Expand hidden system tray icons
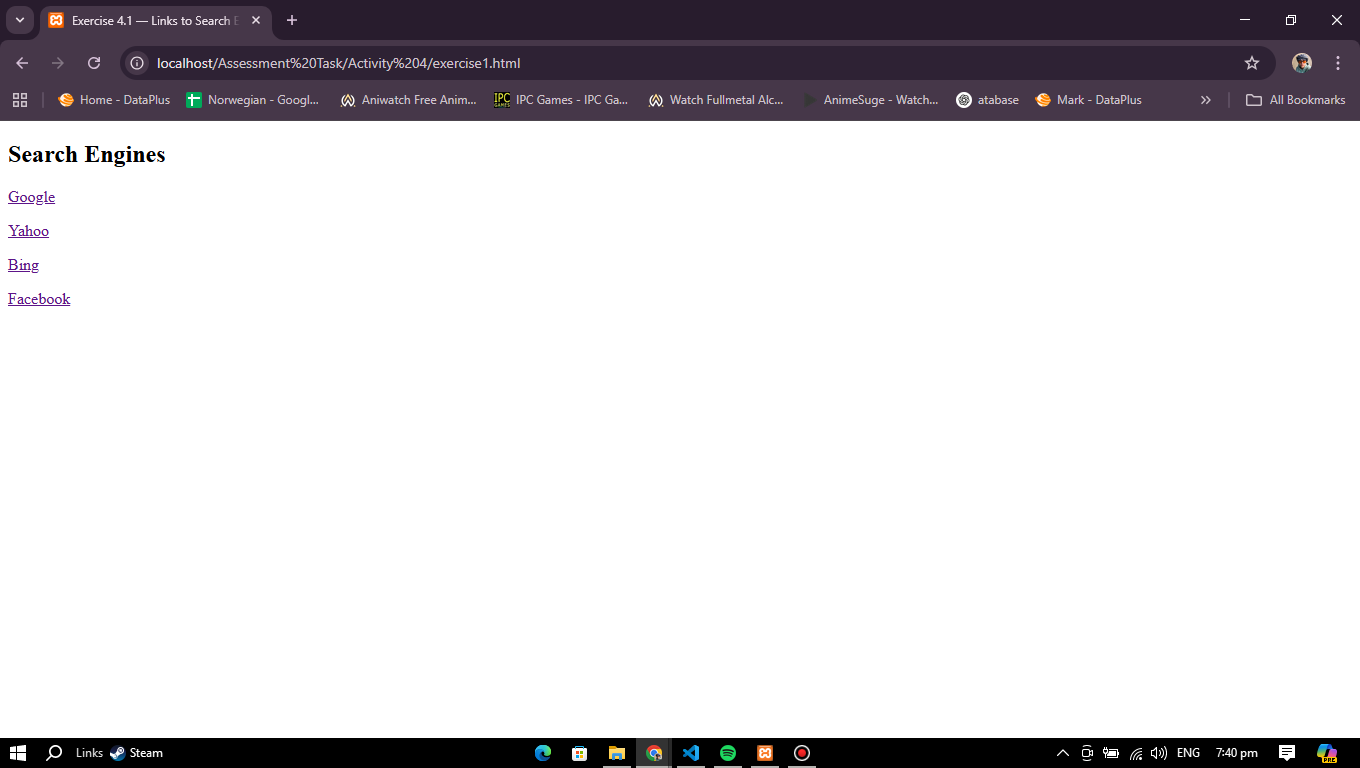The image size is (1360, 768). coord(1062,753)
